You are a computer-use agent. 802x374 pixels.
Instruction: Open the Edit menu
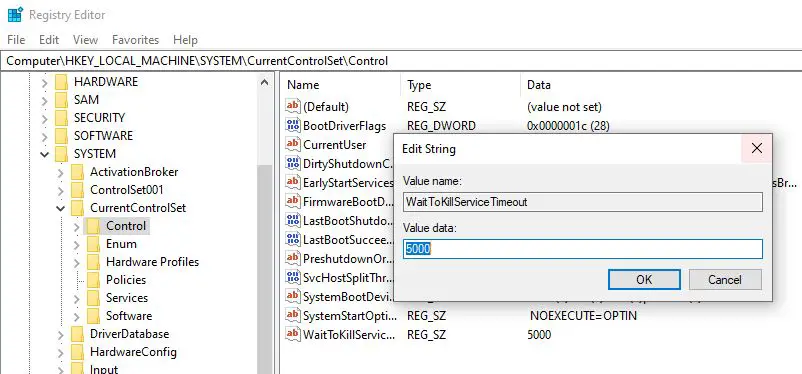pos(49,40)
